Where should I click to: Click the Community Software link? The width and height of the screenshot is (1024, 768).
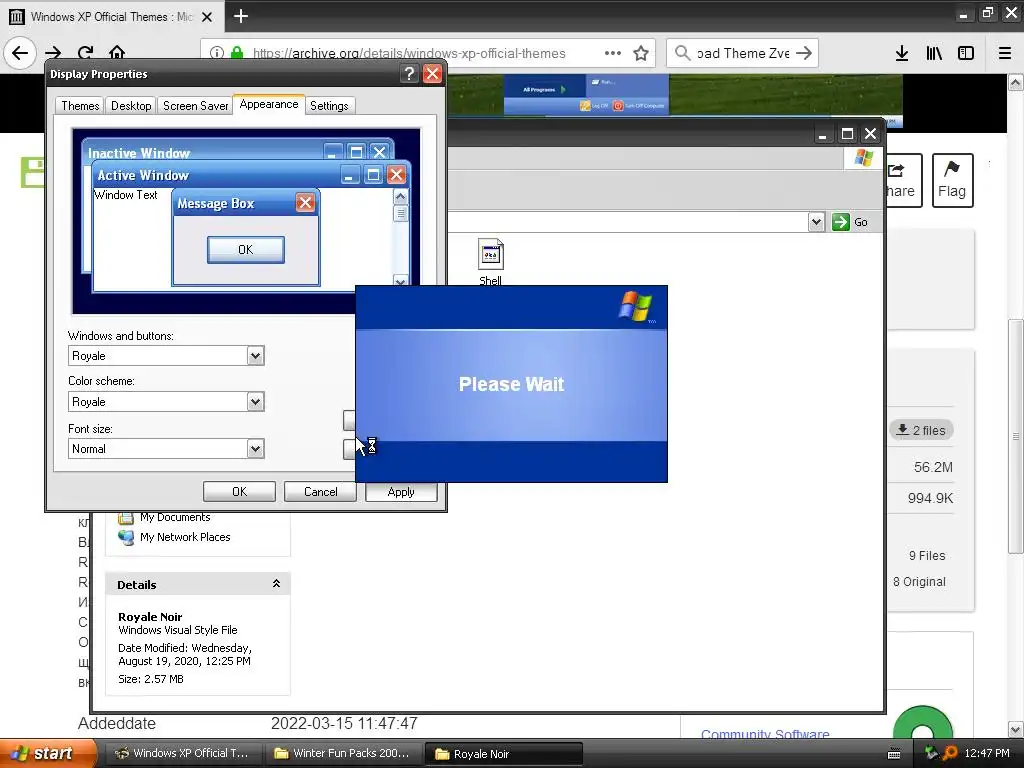tap(765, 734)
